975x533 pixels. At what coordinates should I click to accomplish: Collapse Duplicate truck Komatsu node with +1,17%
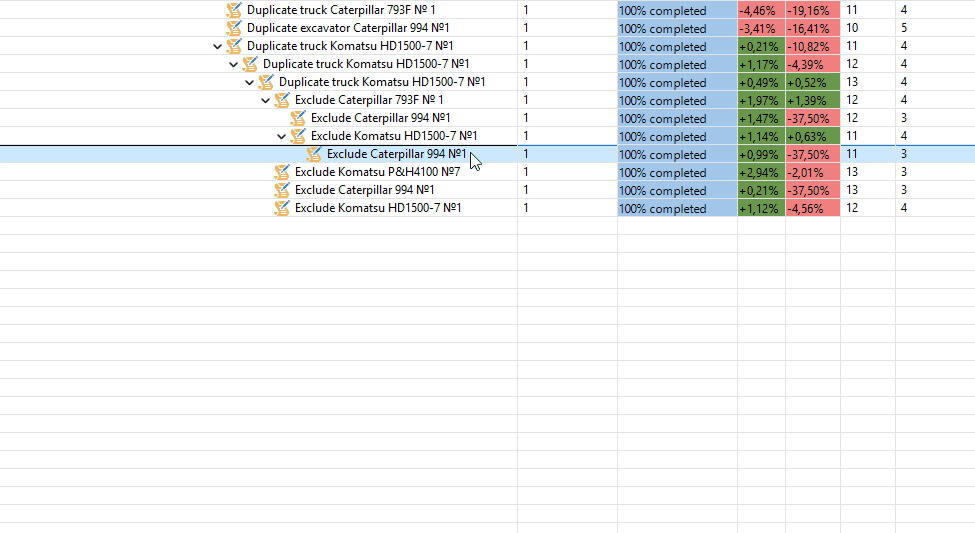pyautogui.click(x=233, y=65)
